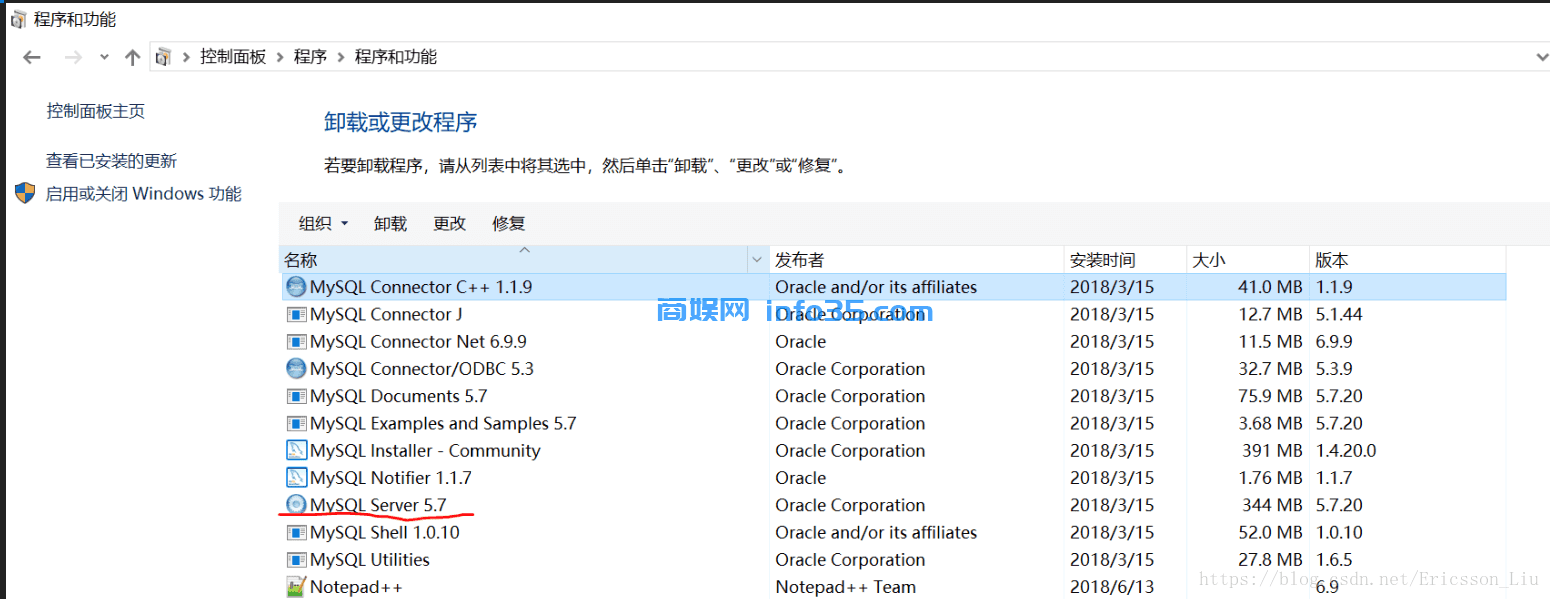Click the 卸载 button in the toolbar
1550x599 pixels.
pos(390,223)
